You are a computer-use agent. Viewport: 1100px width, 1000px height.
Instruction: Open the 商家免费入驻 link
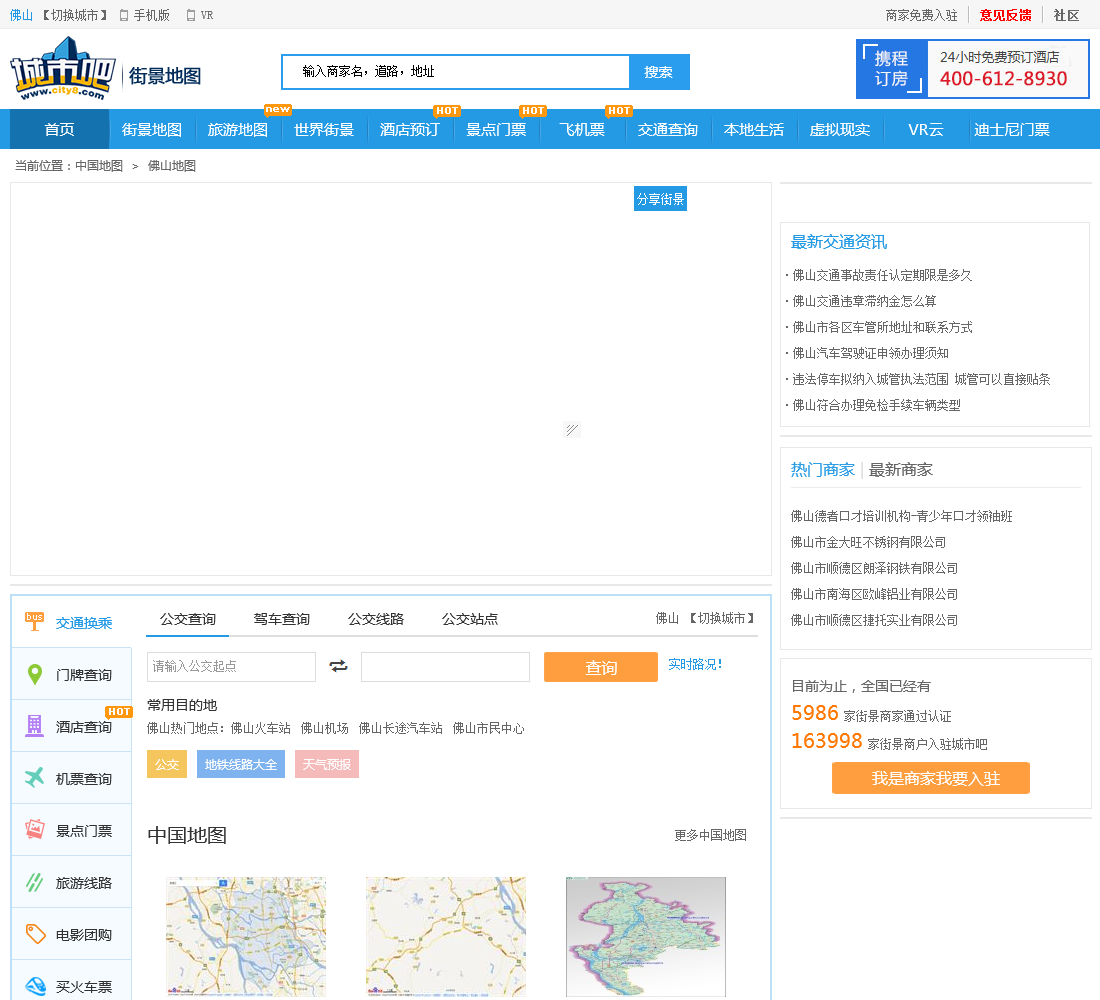[x=921, y=15]
